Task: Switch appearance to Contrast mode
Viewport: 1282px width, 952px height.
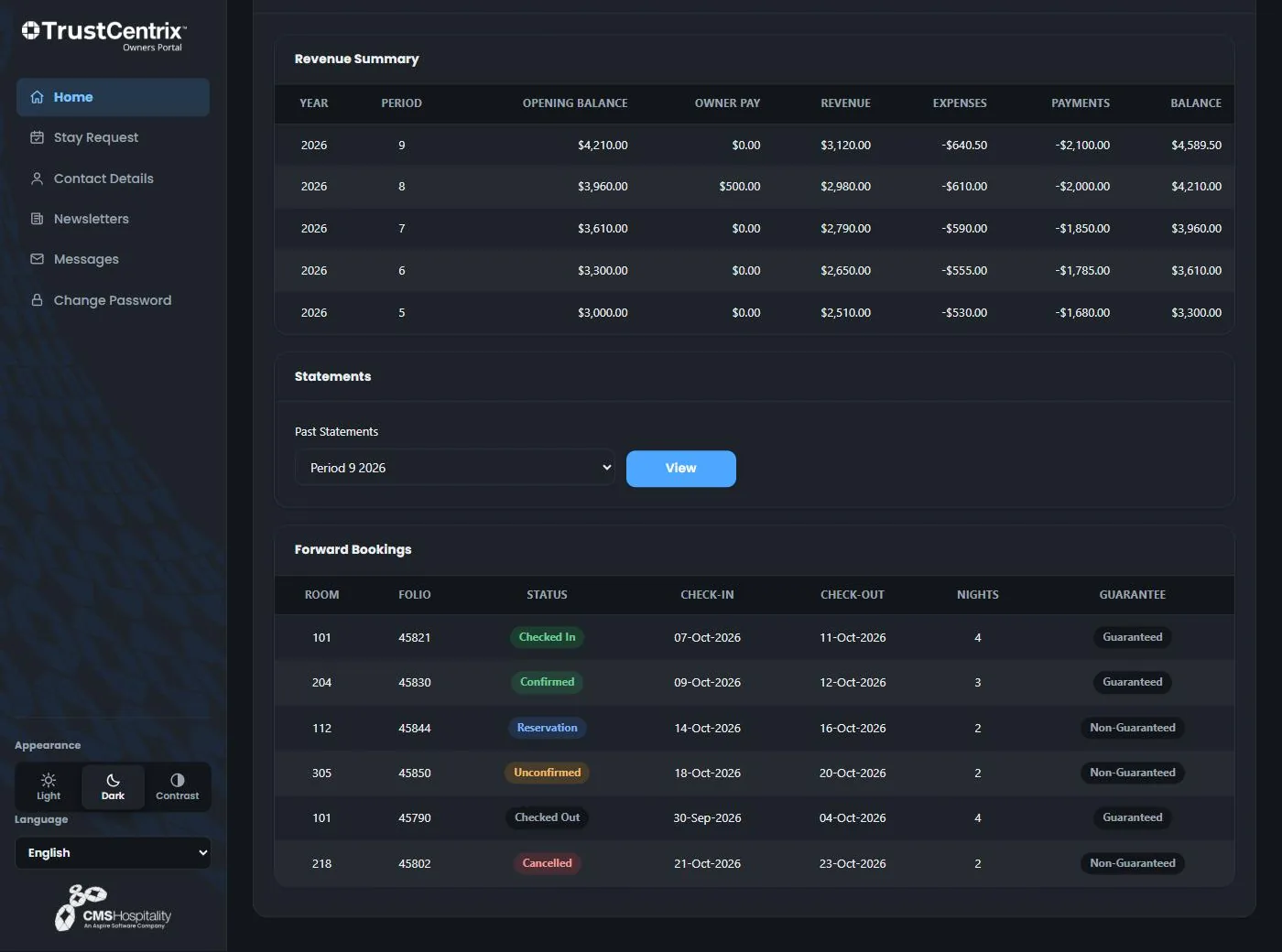Action: tap(177, 786)
